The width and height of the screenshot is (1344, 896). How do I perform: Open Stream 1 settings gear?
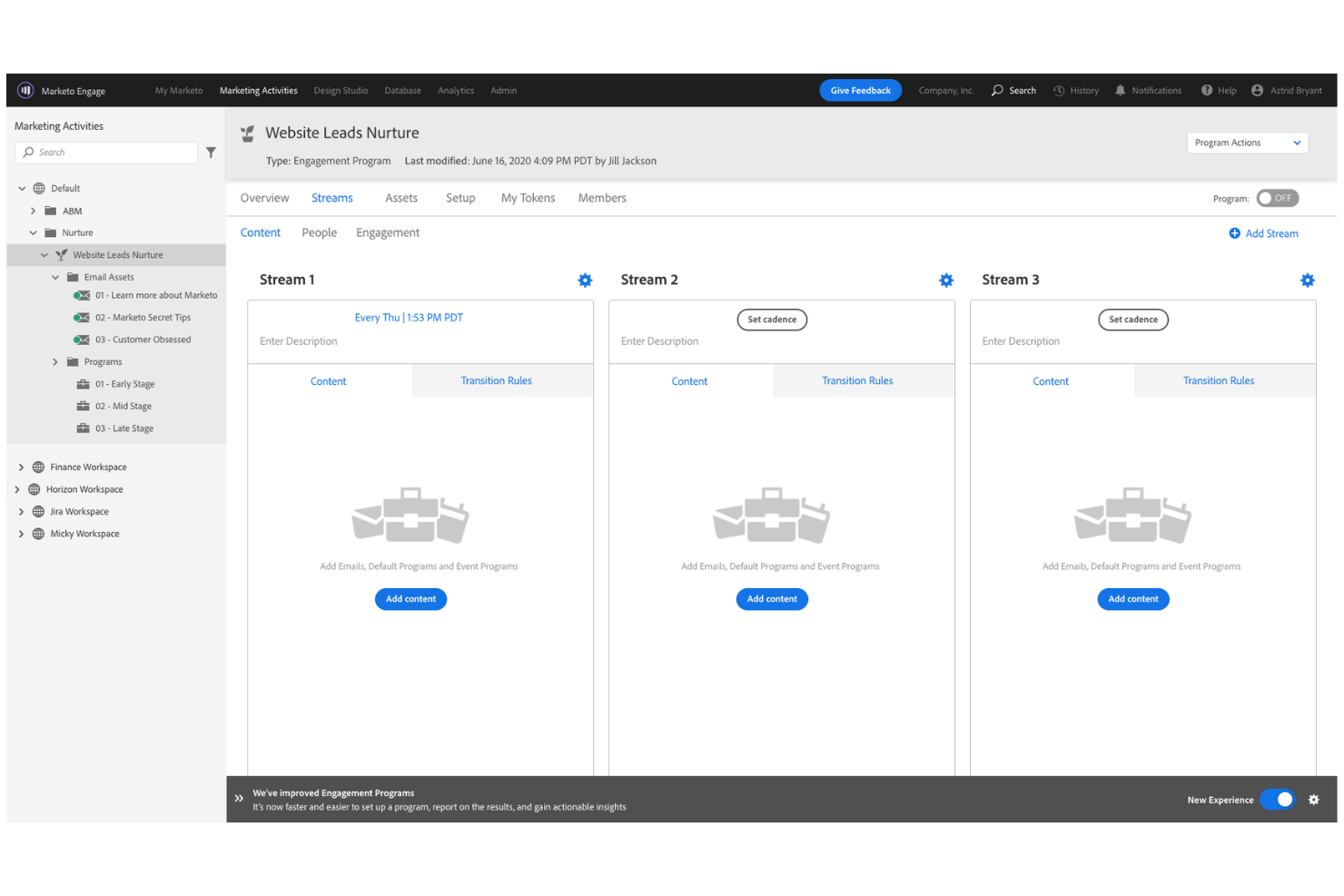(x=585, y=281)
